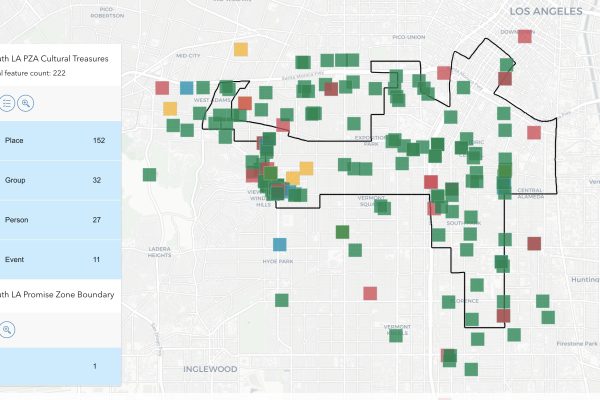
Task: Click the zoom-to icon under Promise Zone Boundary
Action: pos(7,330)
